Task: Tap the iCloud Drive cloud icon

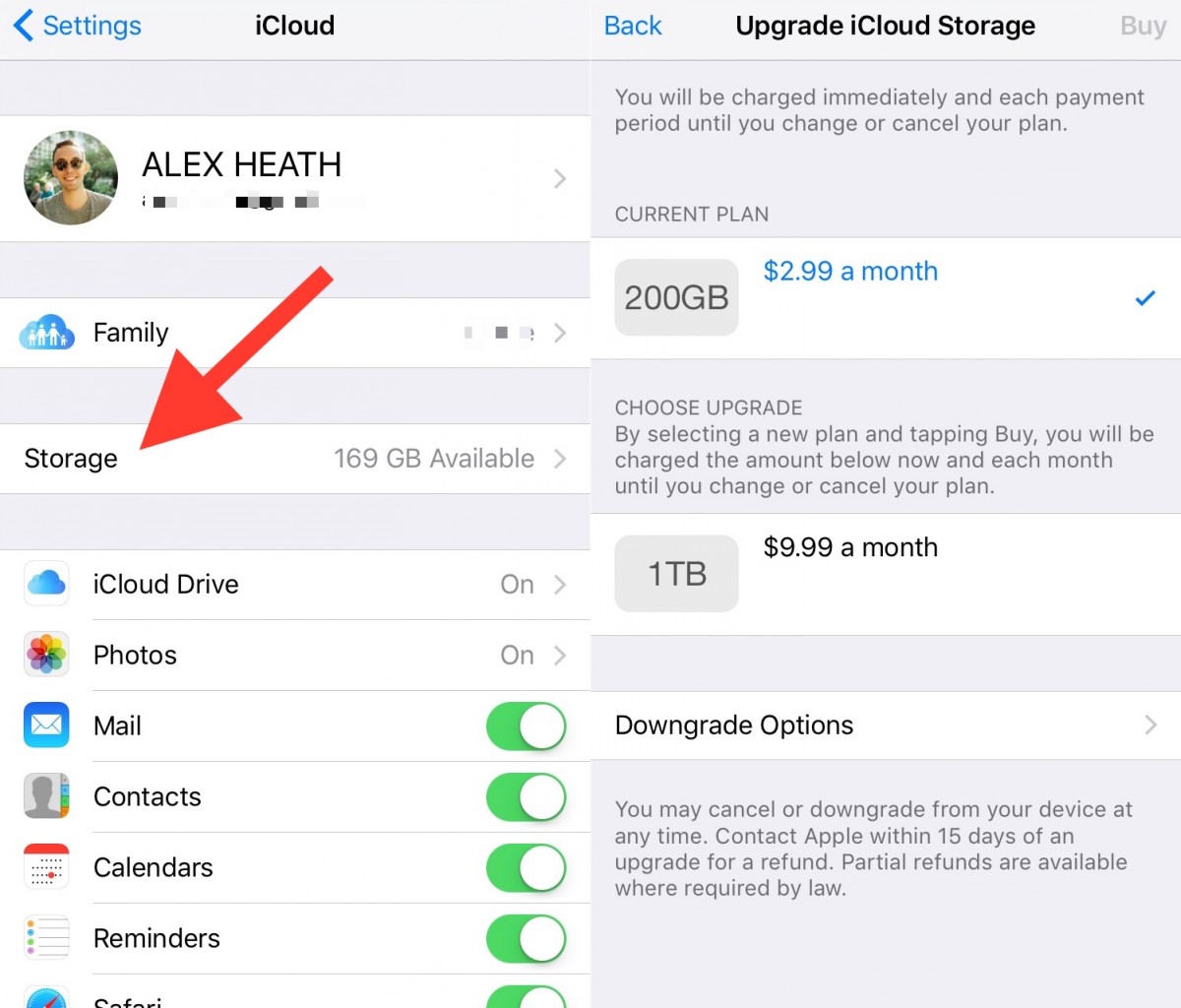Action: click(46, 584)
